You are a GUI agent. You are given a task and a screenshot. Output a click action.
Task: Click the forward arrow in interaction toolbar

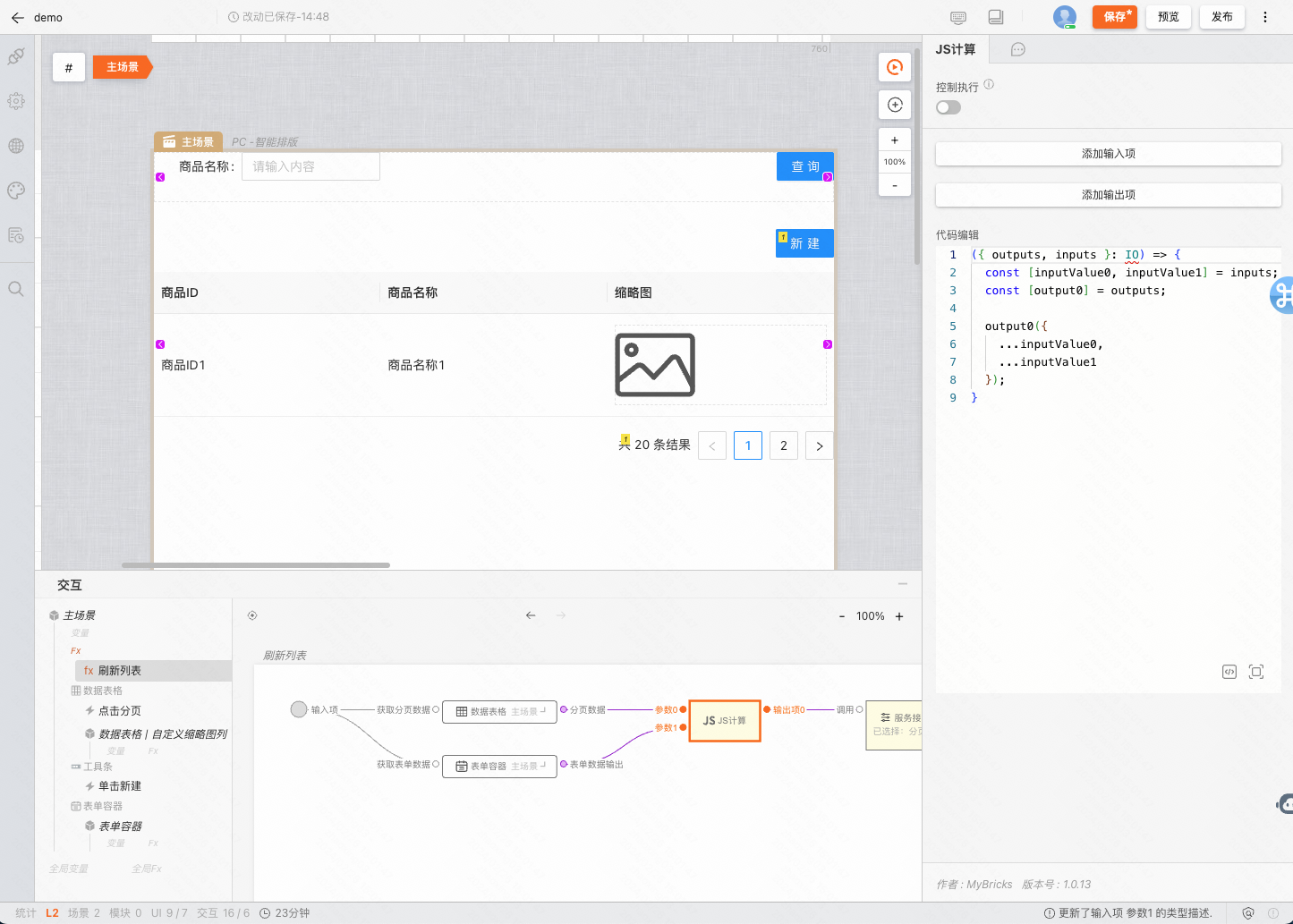point(561,615)
